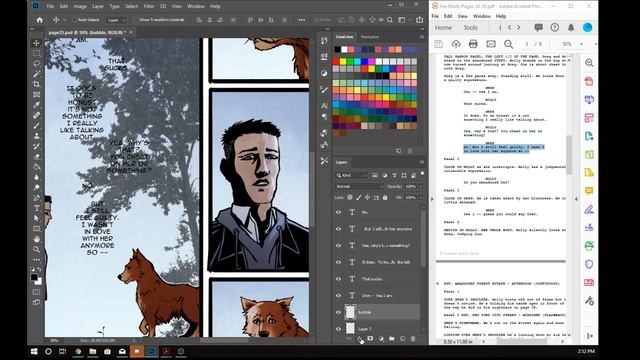640x360 pixels.
Task: Create a new group with folder icon
Action: [x=392, y=339]
